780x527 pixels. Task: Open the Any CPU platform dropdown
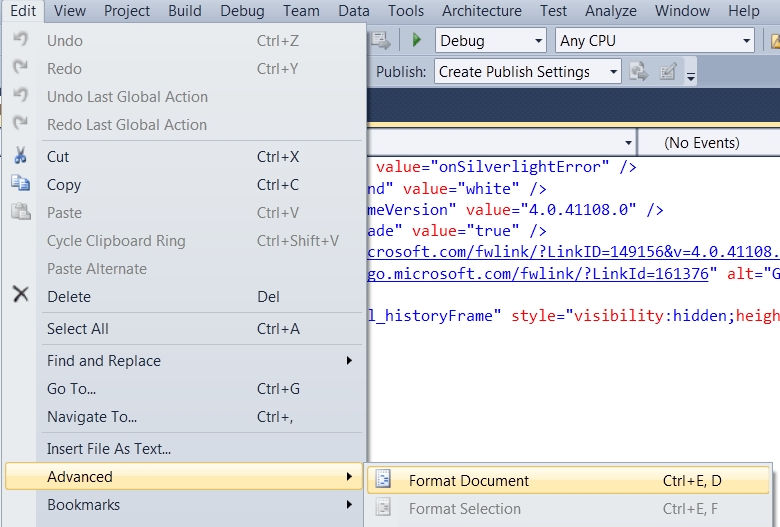(x=746, y=41)
